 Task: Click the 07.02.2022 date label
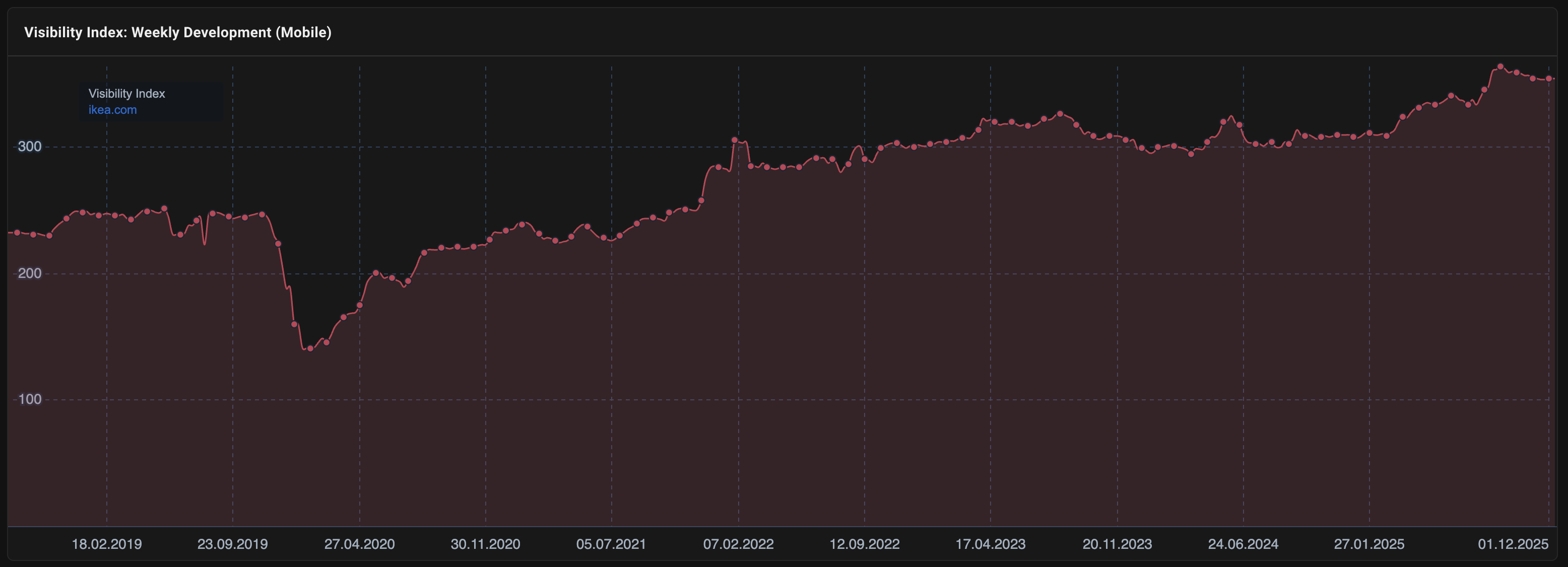[x=738, y=544]
